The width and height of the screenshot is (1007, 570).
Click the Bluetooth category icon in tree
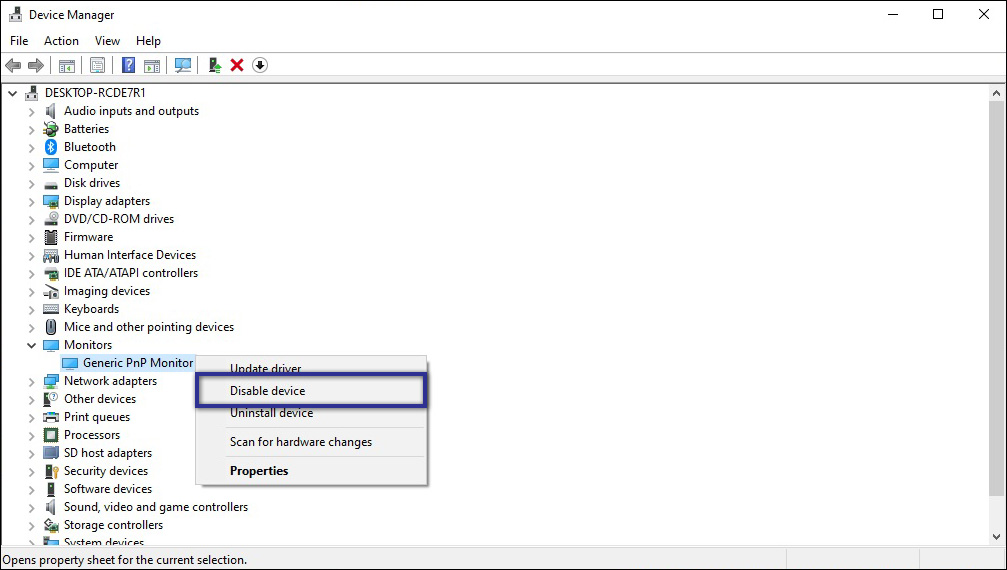pyautogui.click(x=51, y=147)
